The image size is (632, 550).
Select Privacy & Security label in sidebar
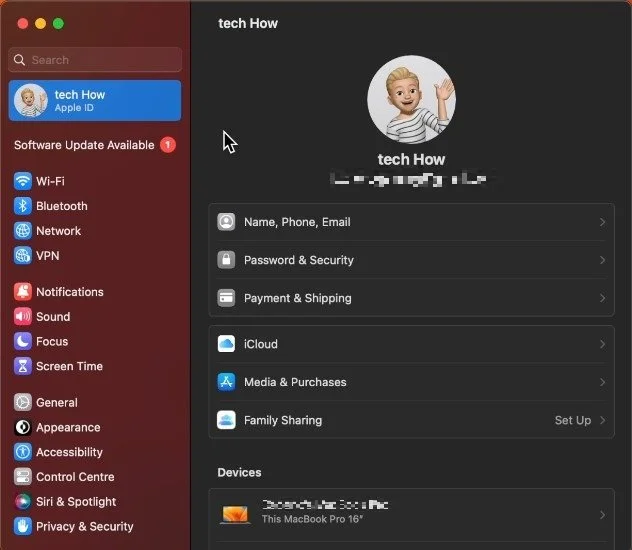(x=85, y=526)
